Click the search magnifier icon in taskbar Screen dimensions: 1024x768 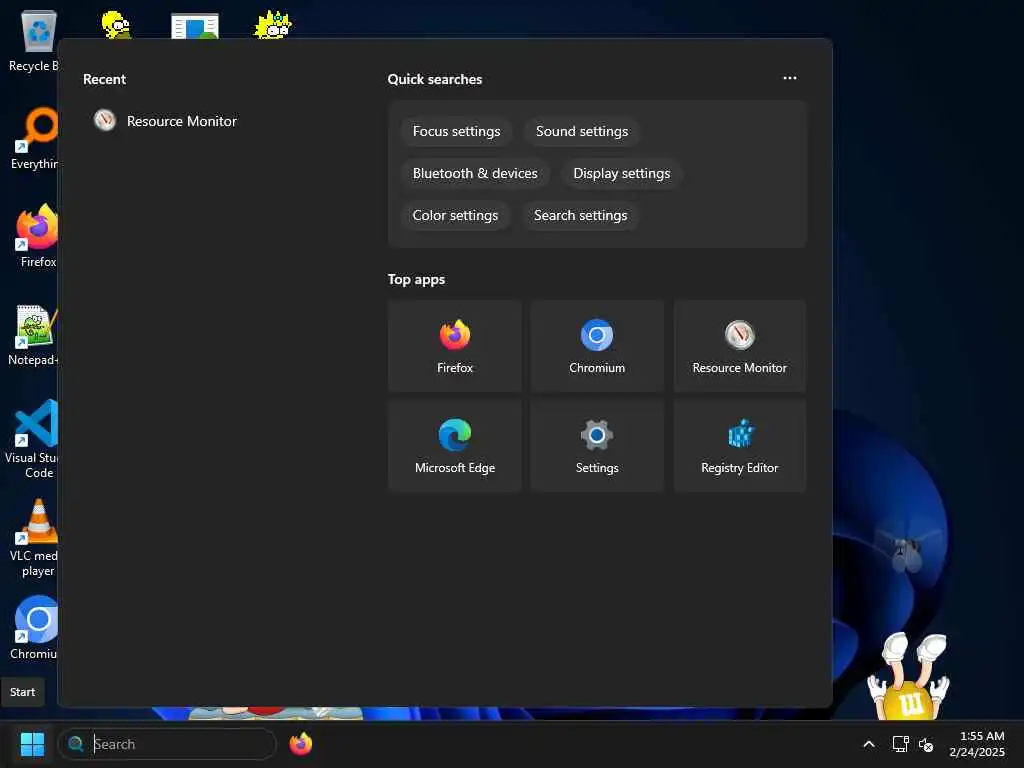pos(76,744)
